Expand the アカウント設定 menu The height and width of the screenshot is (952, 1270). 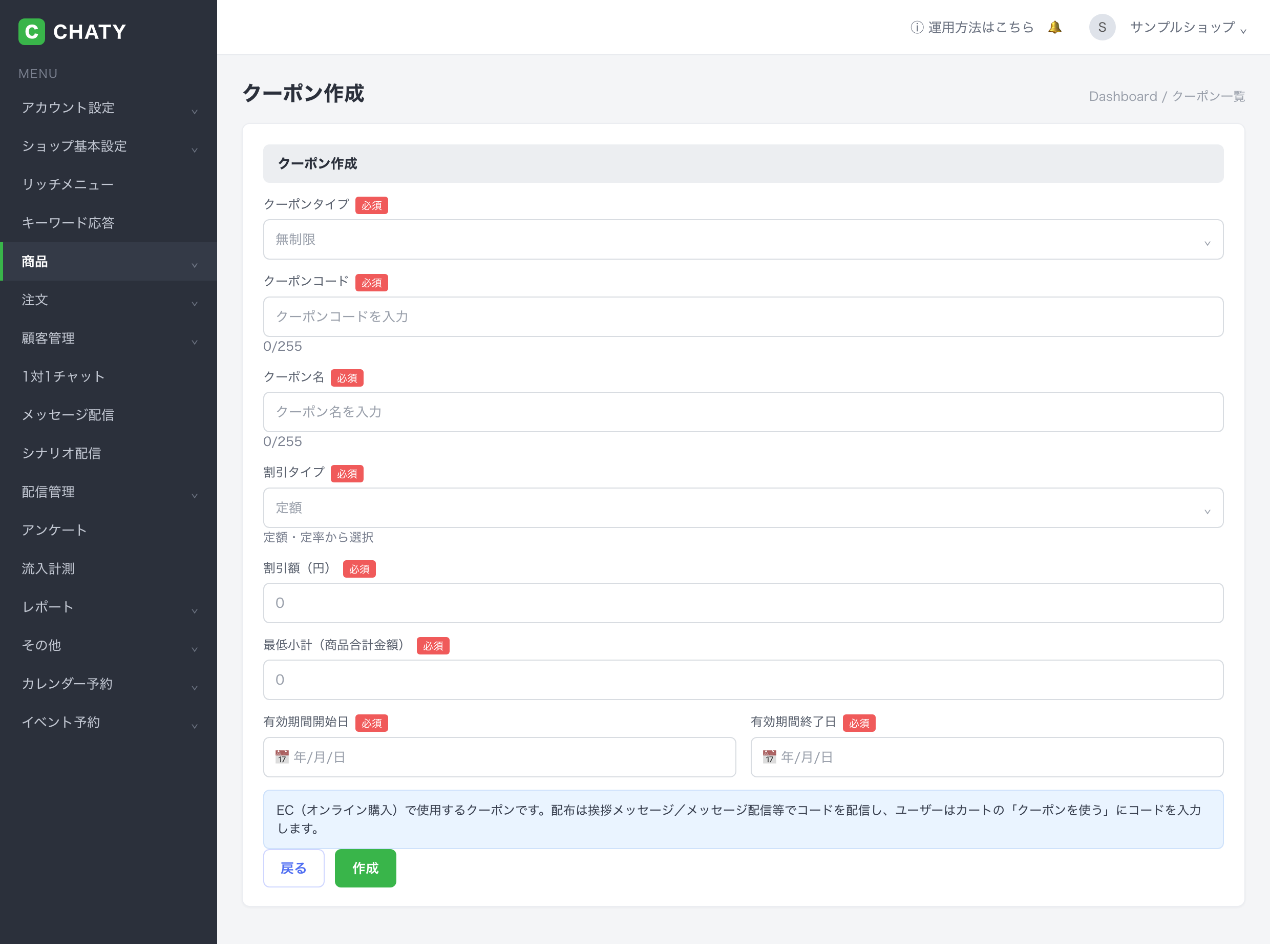[x=109, y=108]
